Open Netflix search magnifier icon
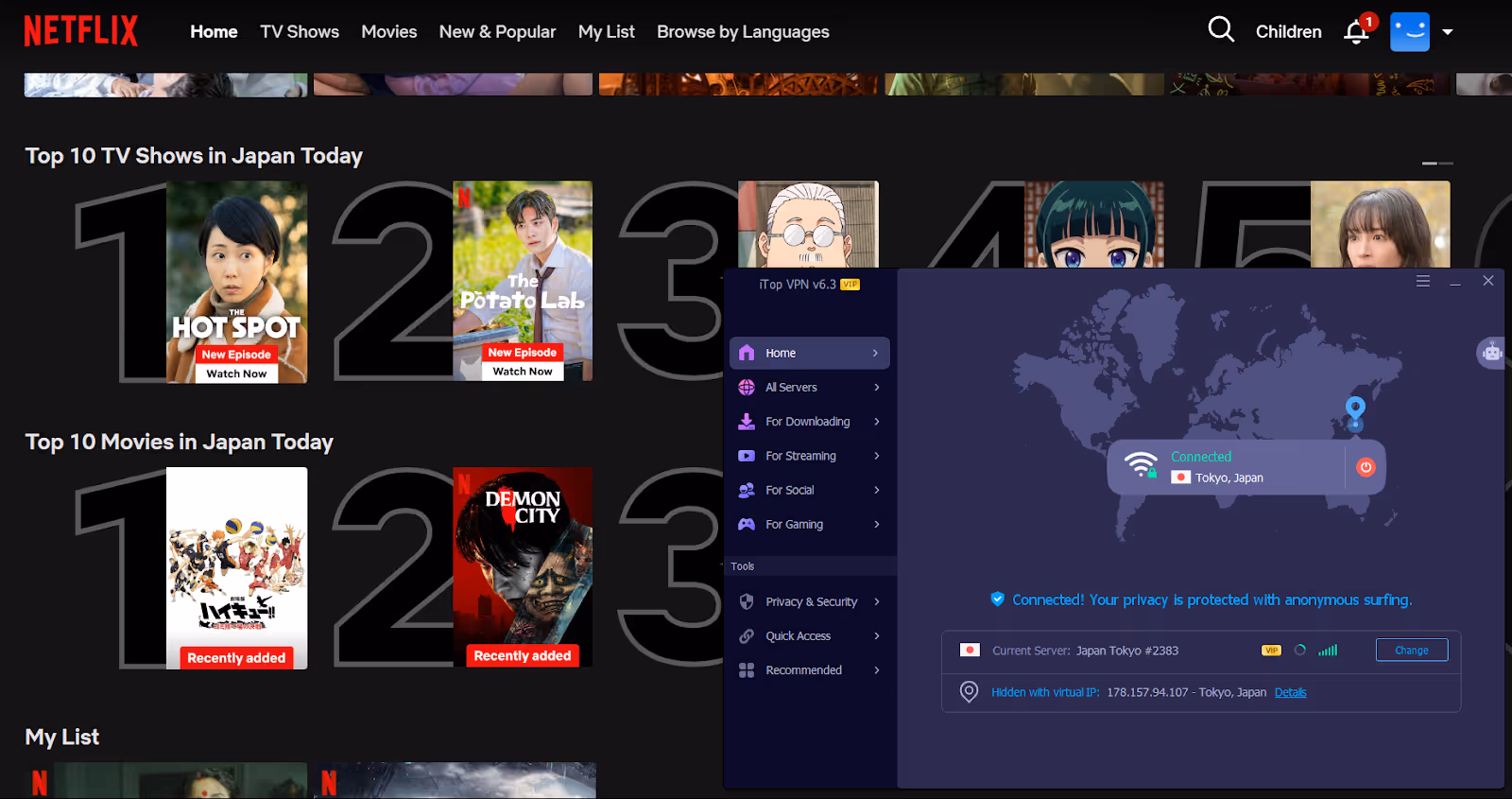 1221,29
